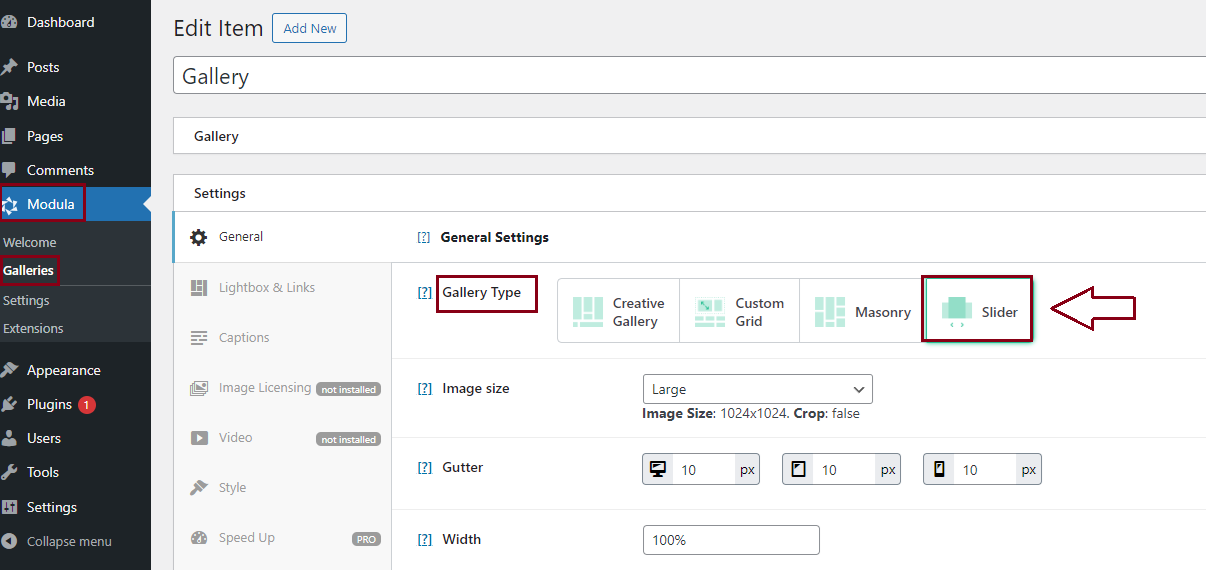Click the Speed Up gauge icon
This screenshot has height=570, width=1206.
(x=199, y=538)
